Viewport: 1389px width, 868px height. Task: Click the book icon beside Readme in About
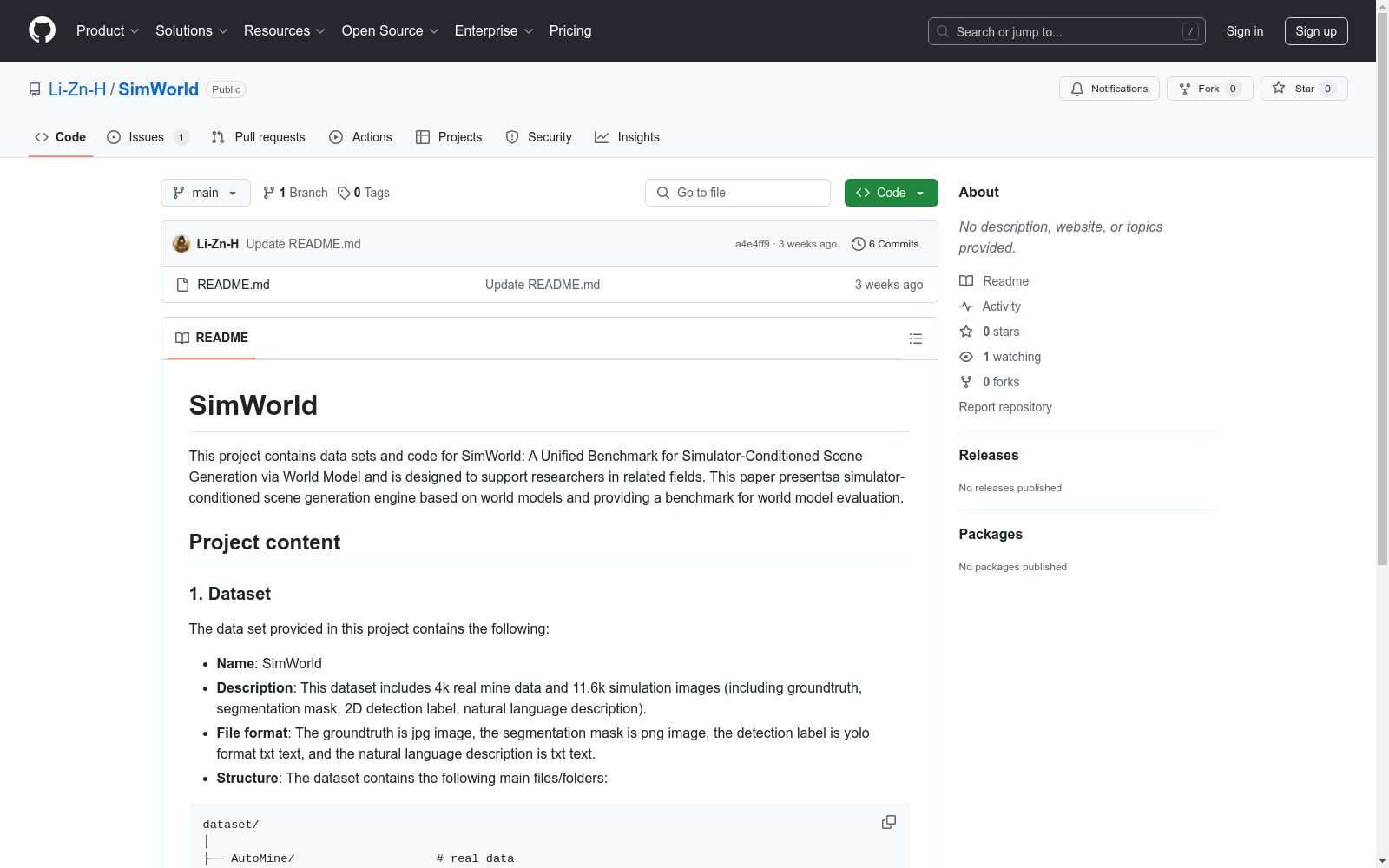966,281
